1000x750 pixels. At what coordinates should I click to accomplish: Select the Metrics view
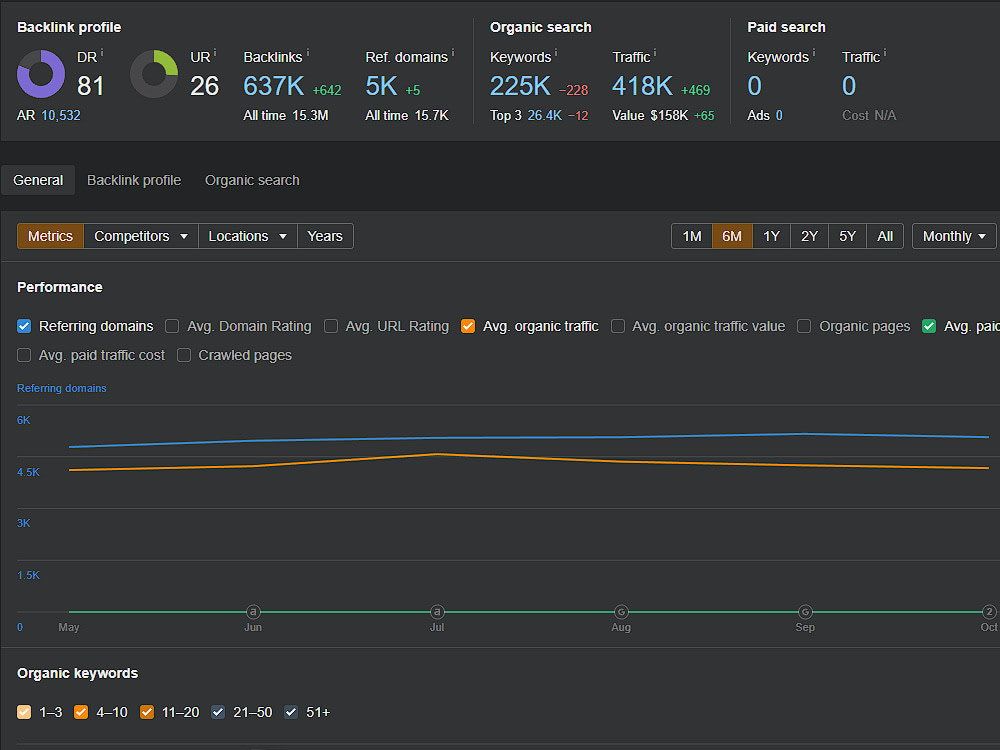(50, 236)
